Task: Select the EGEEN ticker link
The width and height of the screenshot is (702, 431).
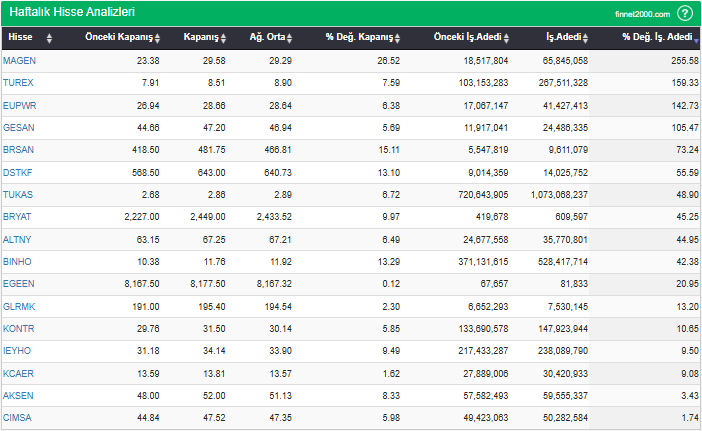Action: pos(18,284)
